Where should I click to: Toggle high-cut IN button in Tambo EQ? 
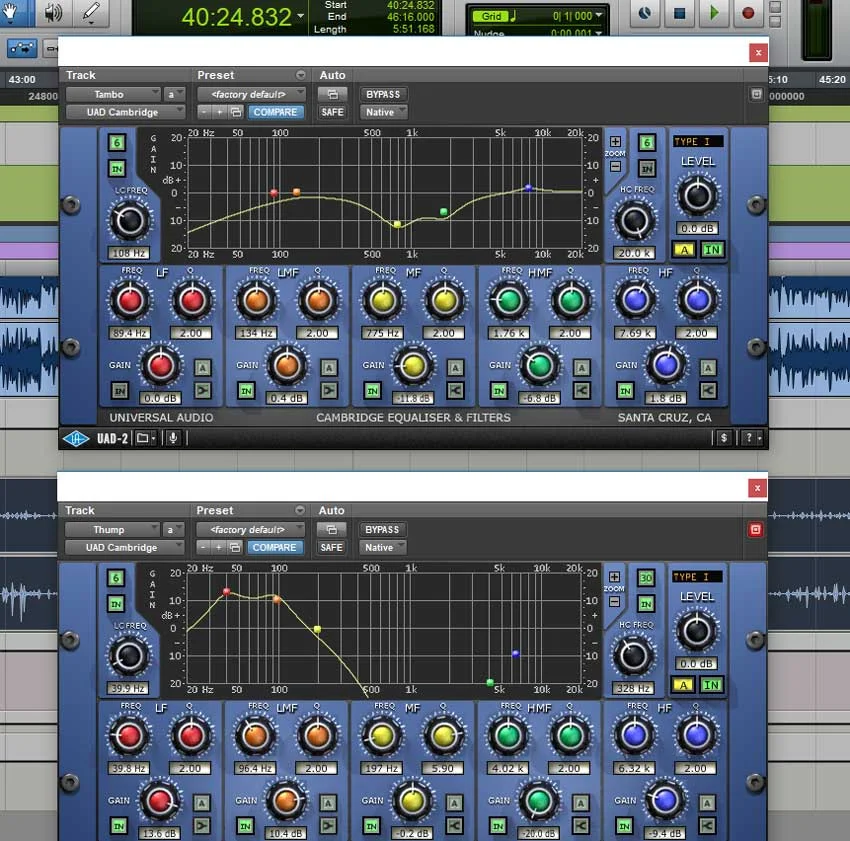[647, 169]
